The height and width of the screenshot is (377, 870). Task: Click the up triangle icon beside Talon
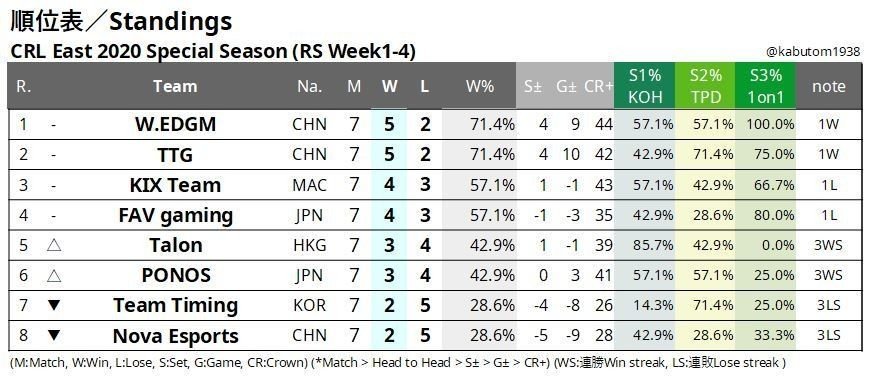pos(54,245)
